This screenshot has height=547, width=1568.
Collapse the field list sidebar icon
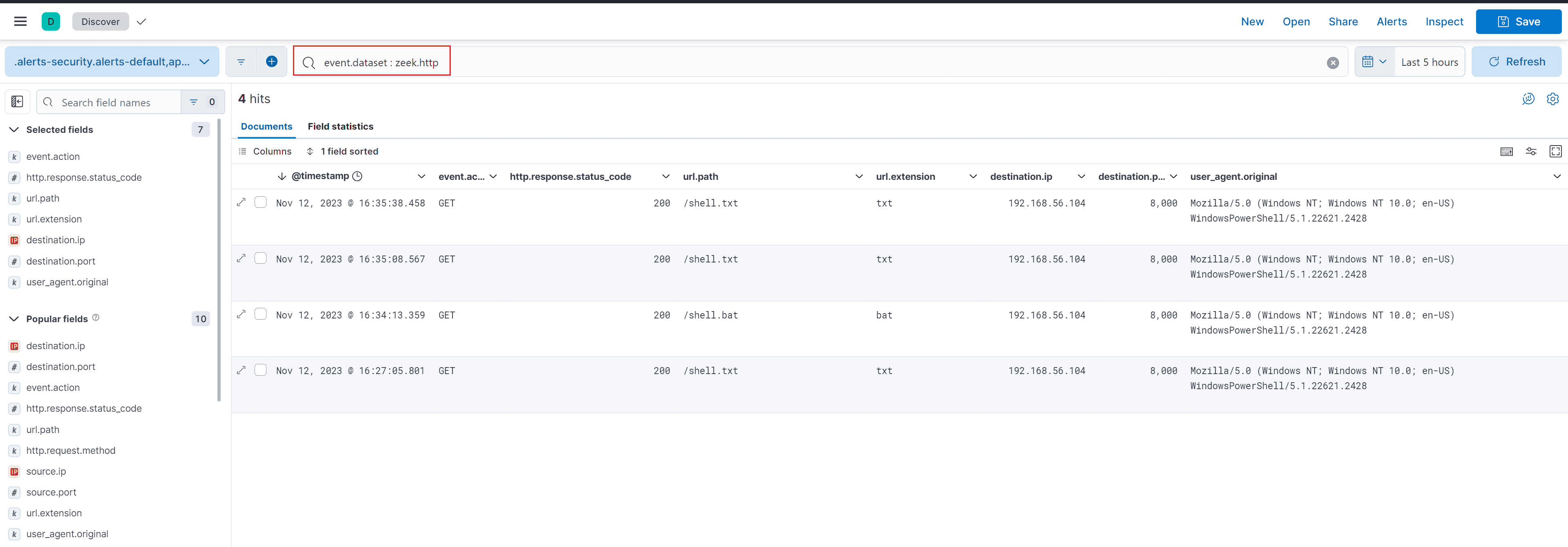17,102
